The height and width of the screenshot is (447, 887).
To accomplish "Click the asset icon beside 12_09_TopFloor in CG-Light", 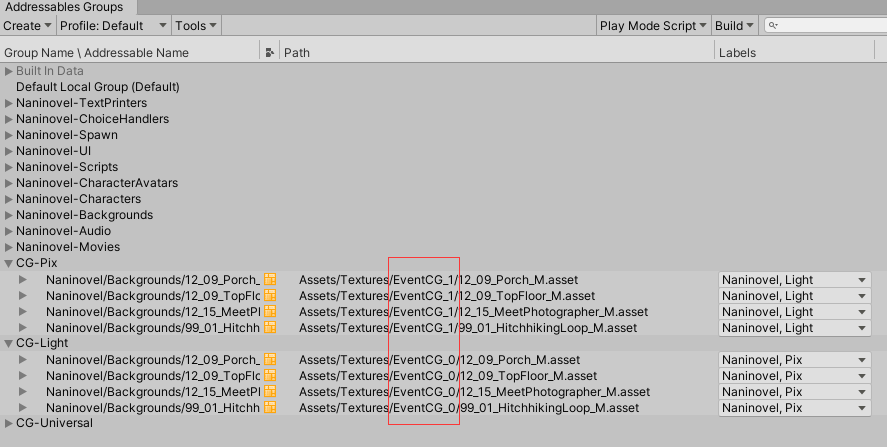I will coord(269,376).
